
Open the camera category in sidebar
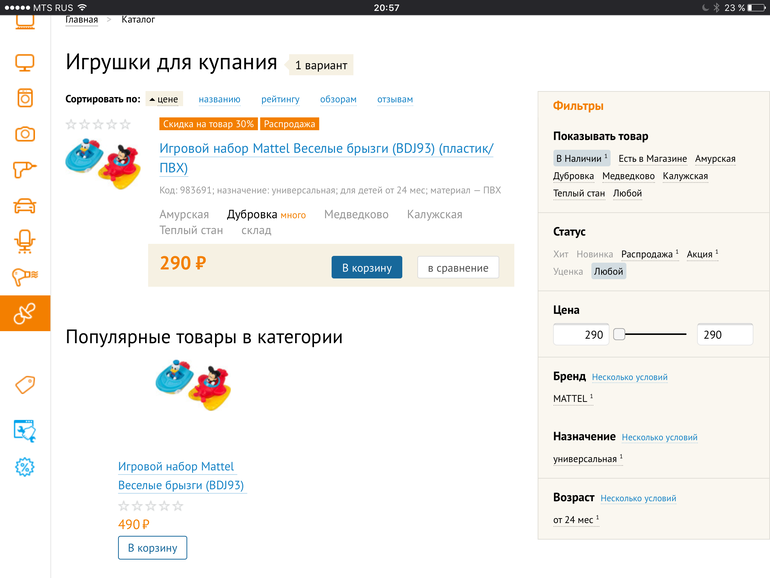coord(25,134)
